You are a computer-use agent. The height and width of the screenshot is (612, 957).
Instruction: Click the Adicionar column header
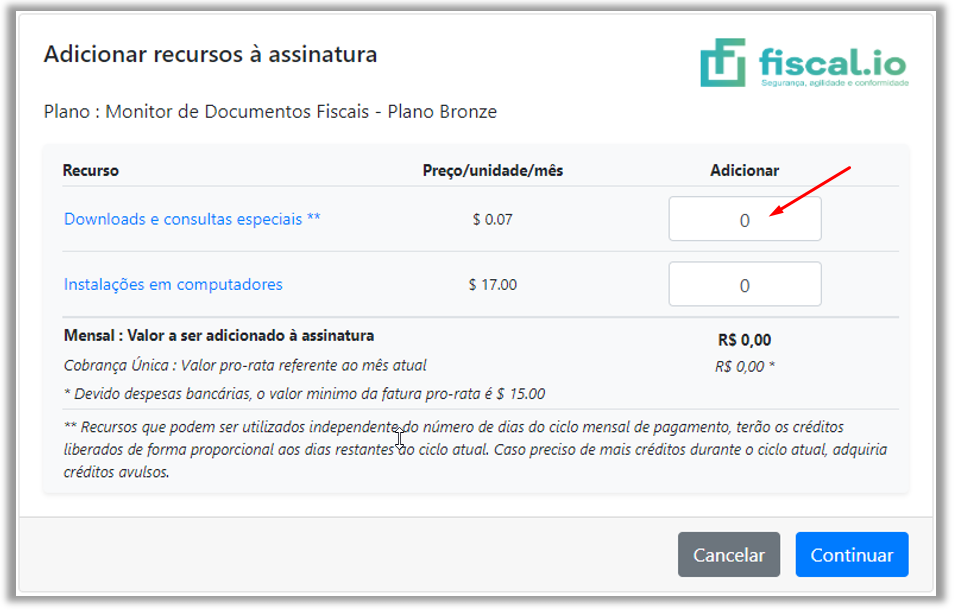point(744,171)
